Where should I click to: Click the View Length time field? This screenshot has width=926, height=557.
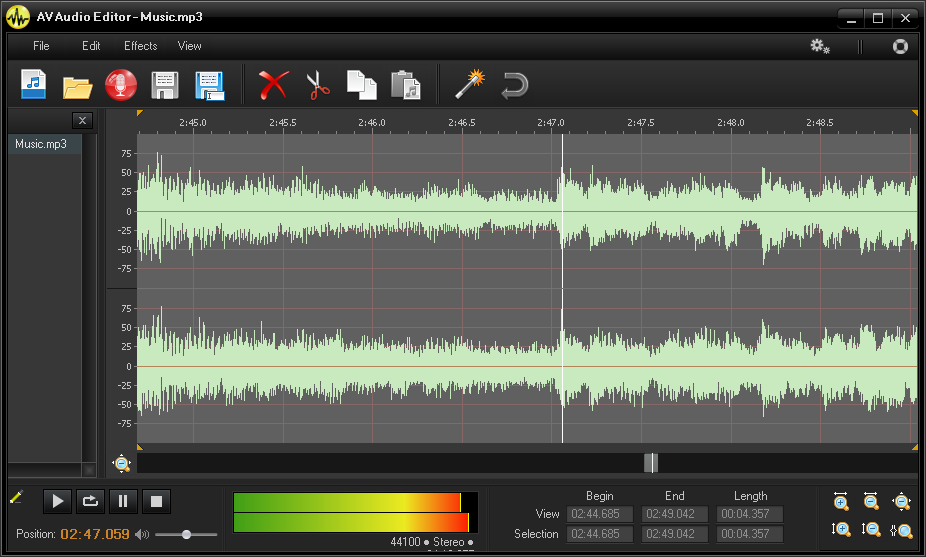pyautogui.click(x=750, y=514)
